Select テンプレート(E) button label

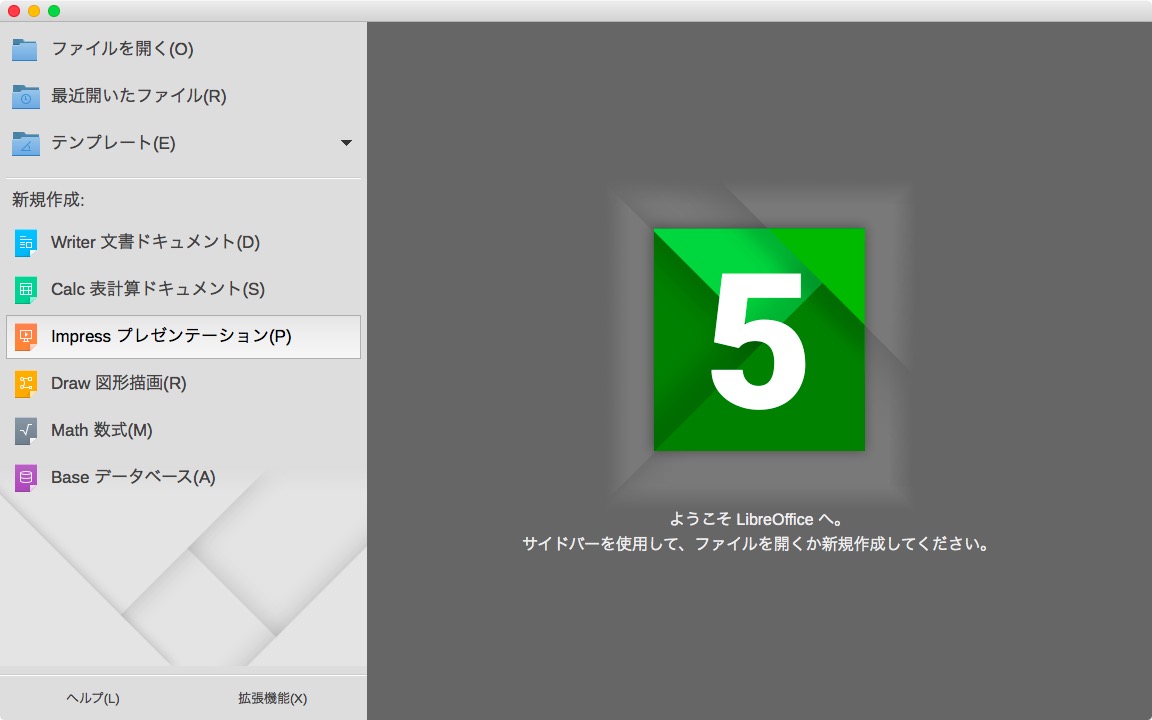click(x=113, y=143)
